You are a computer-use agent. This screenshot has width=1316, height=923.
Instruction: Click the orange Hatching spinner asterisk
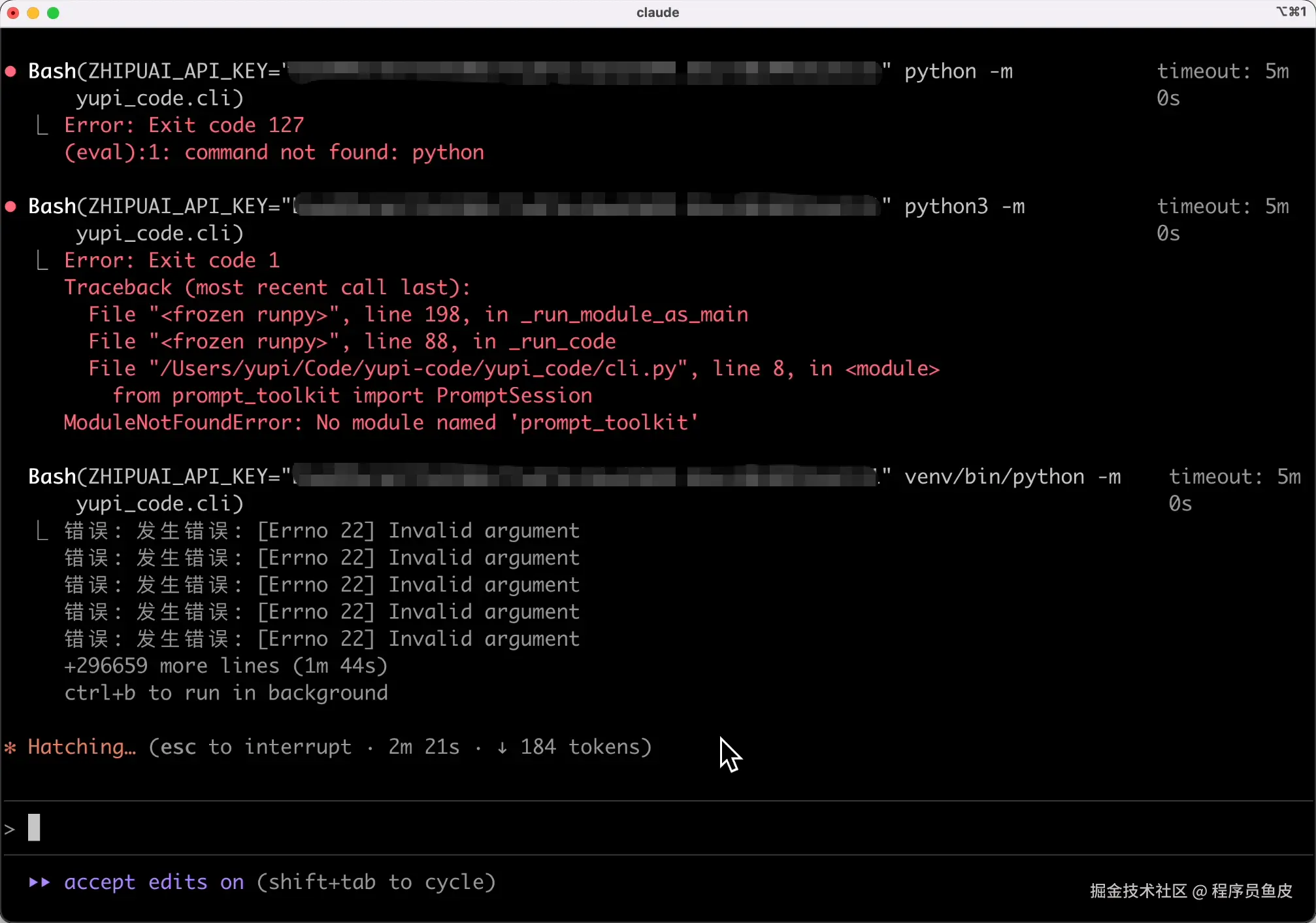coord(10,747)
